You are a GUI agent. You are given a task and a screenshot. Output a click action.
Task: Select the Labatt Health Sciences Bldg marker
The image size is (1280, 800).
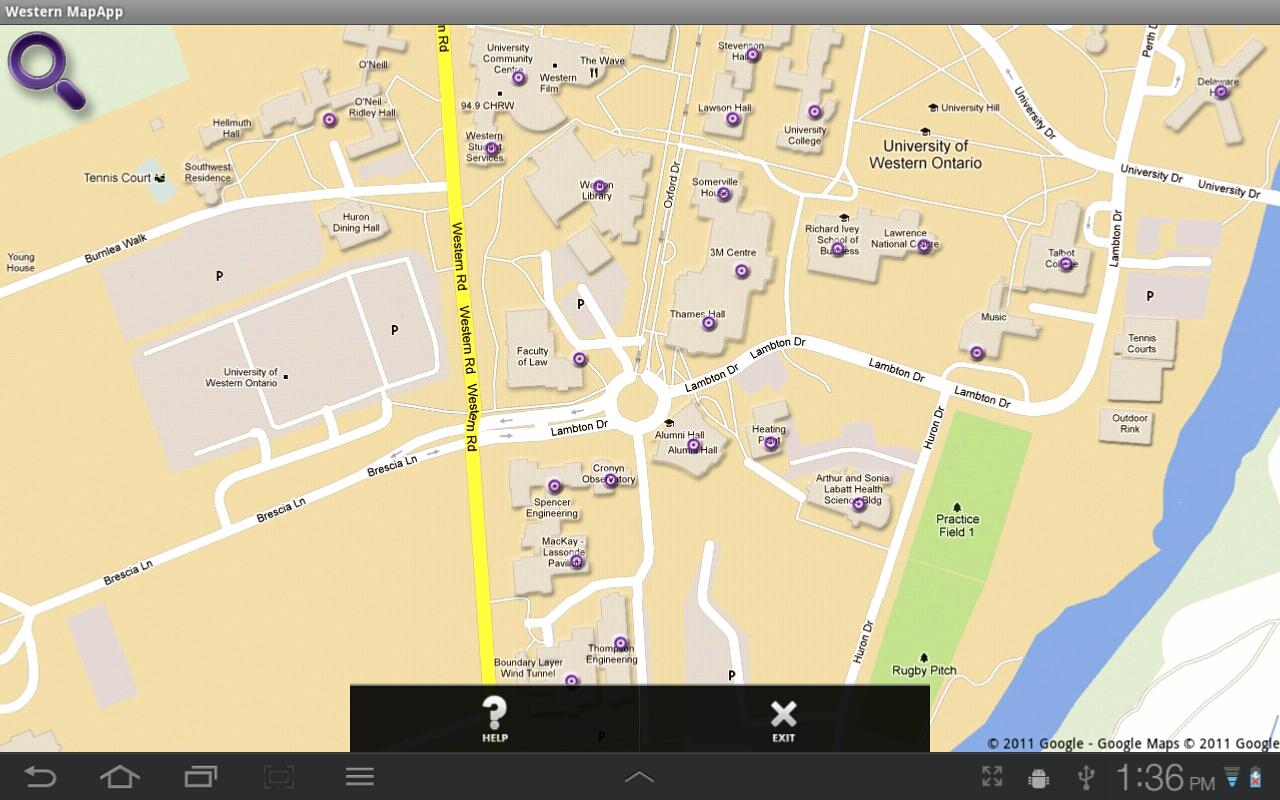tap(858, 505)
